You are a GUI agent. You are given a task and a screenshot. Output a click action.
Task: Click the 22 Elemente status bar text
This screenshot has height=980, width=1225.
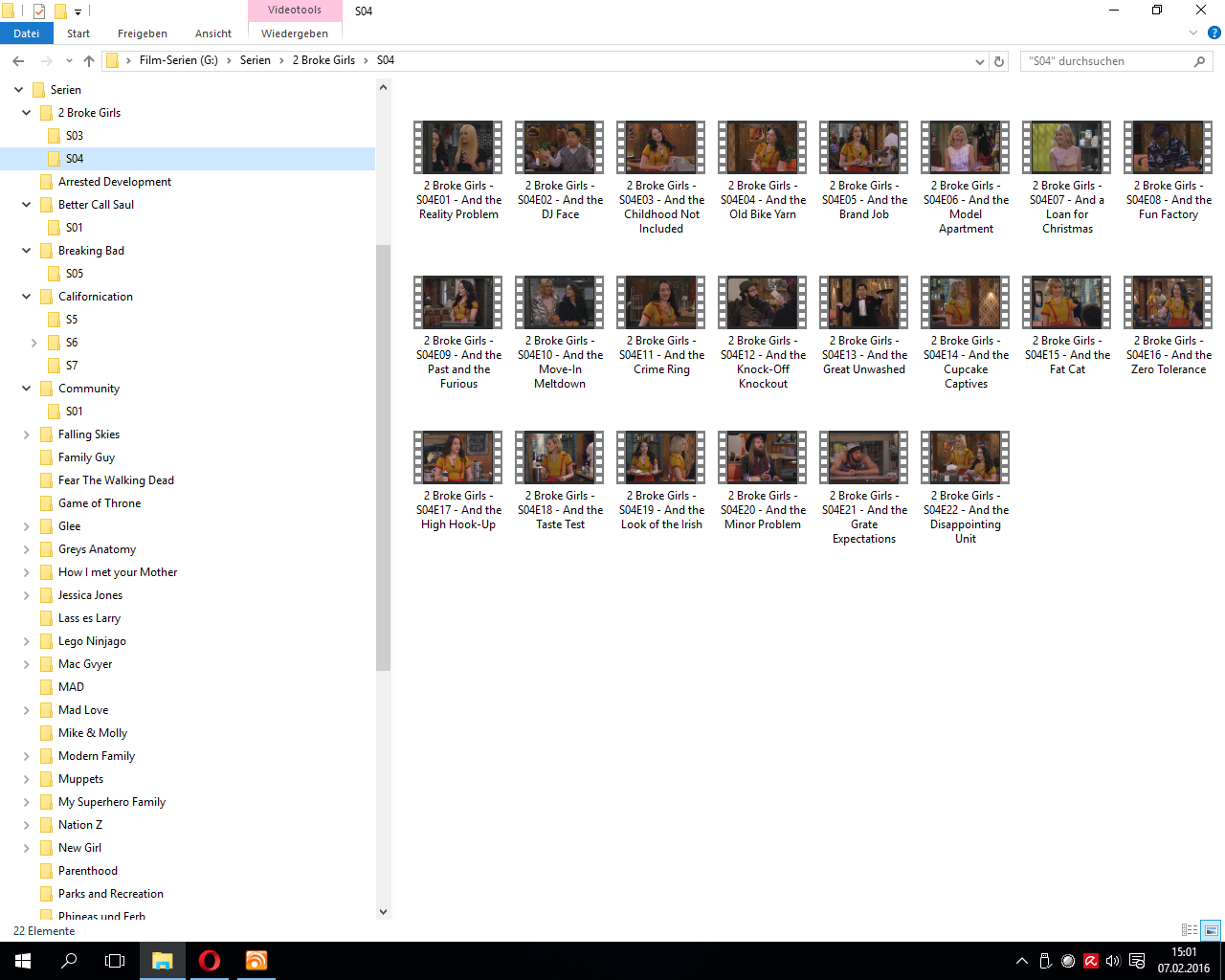[x=44, y=931]
